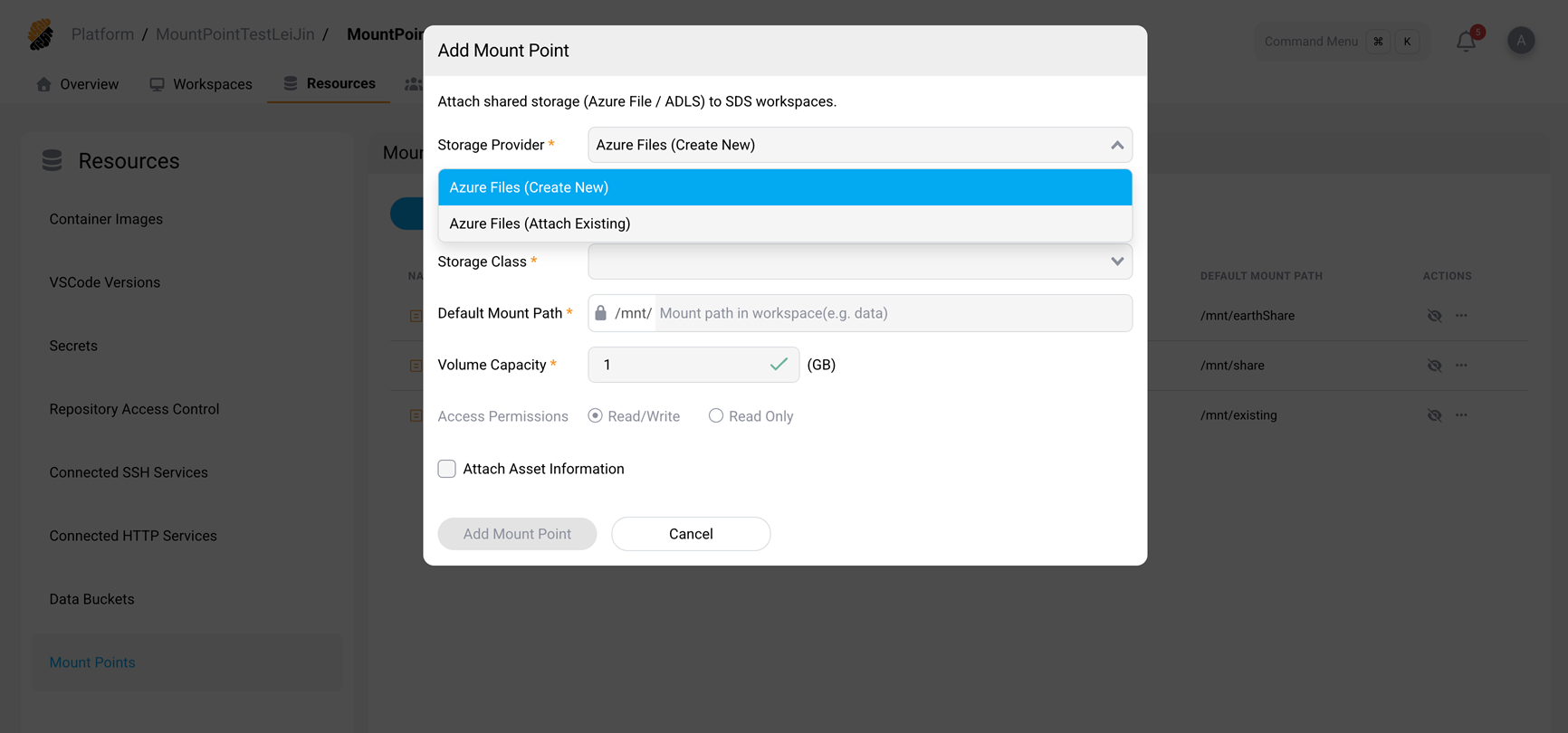Open Secrets in sidebar
1568x733 pixels.
[73, 346]
